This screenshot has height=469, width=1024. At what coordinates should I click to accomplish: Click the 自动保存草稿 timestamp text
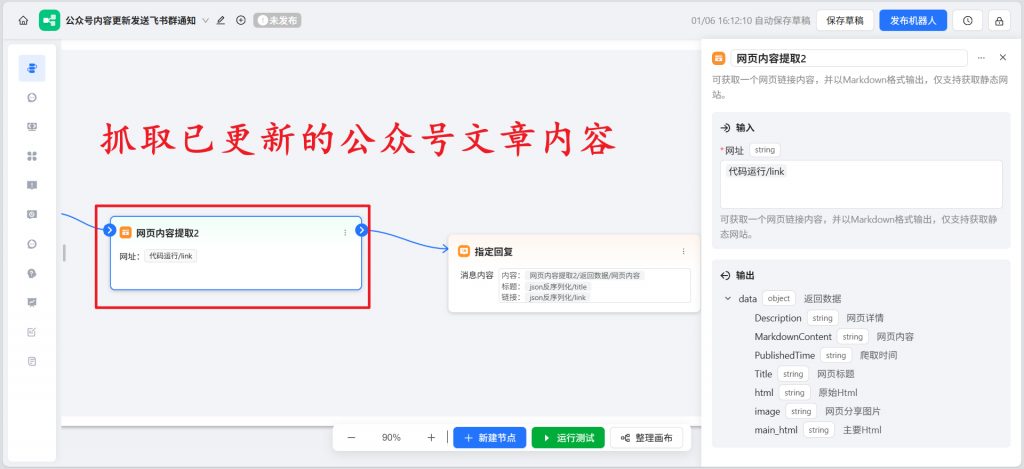click(x=750, y=20)
